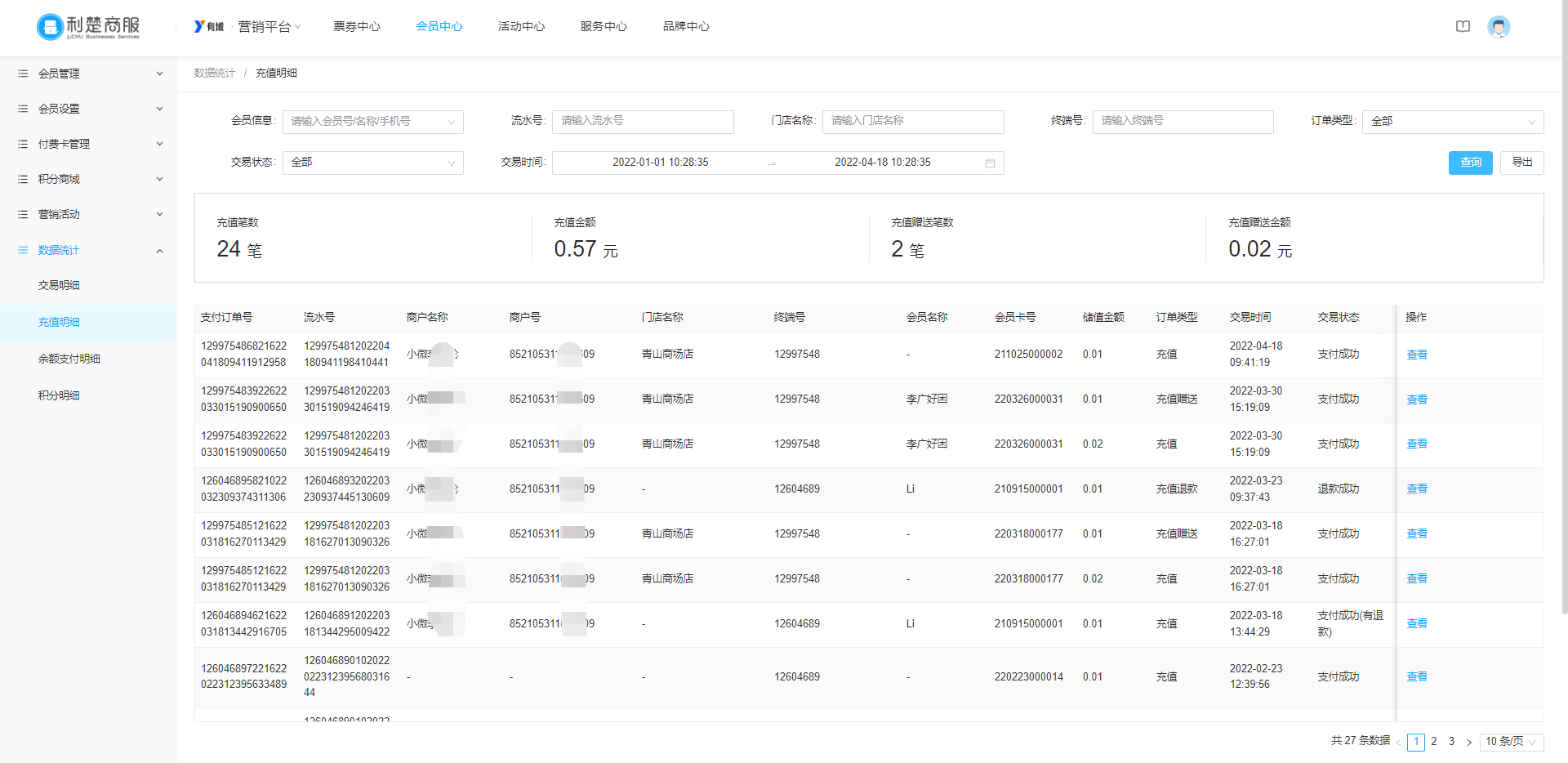Click the 营销活动 list icon in sidebar
The width and height of the screenshot is (1568, 763).
pyautogui.click(x=23, y=214)
